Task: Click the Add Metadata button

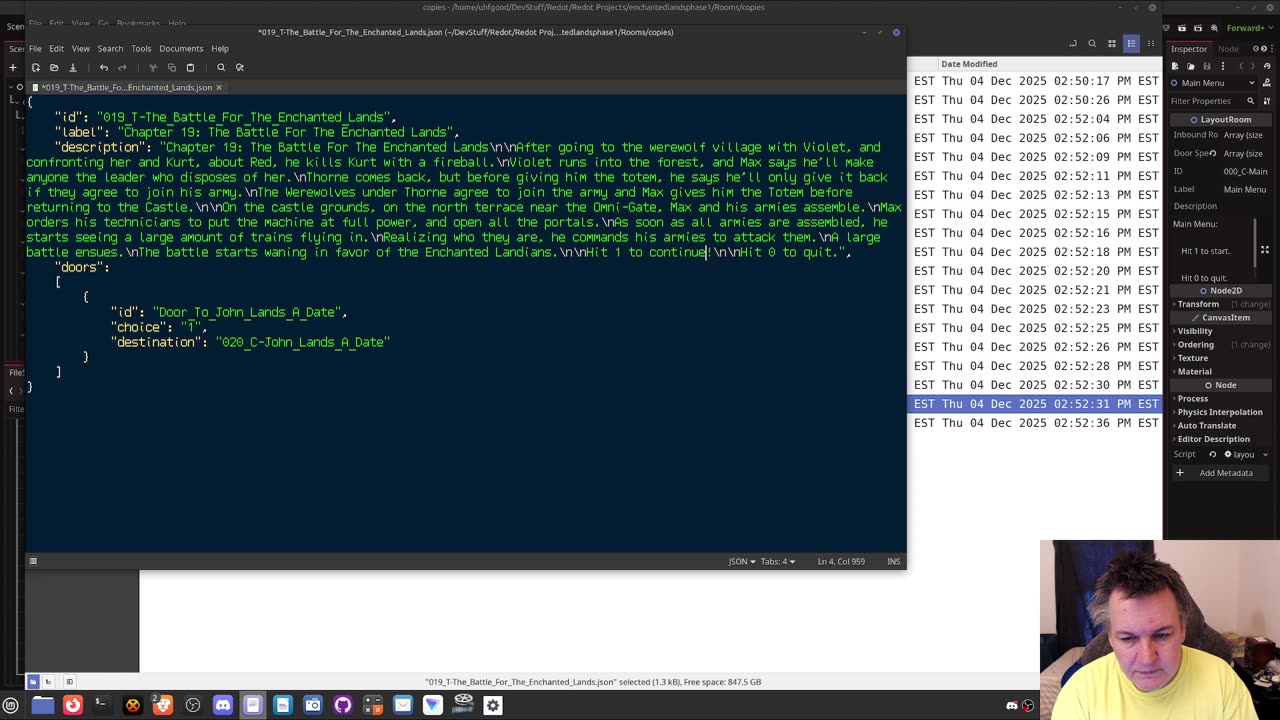Action: [x=1219, y=473]
